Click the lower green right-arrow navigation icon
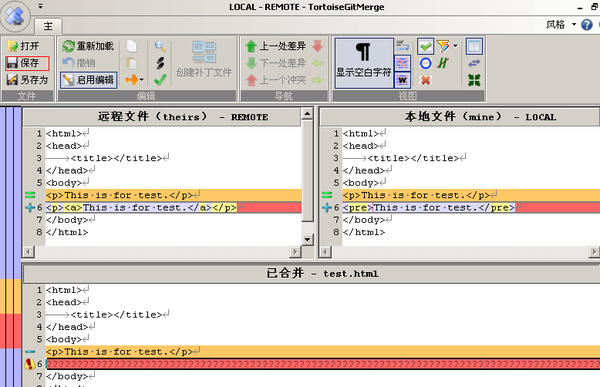Screen dimensions: 600x387 coord(318,80)
